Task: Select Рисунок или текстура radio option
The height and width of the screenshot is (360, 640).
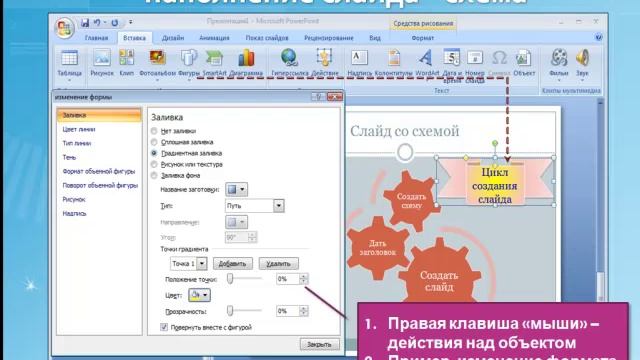Action: (154, 164)
